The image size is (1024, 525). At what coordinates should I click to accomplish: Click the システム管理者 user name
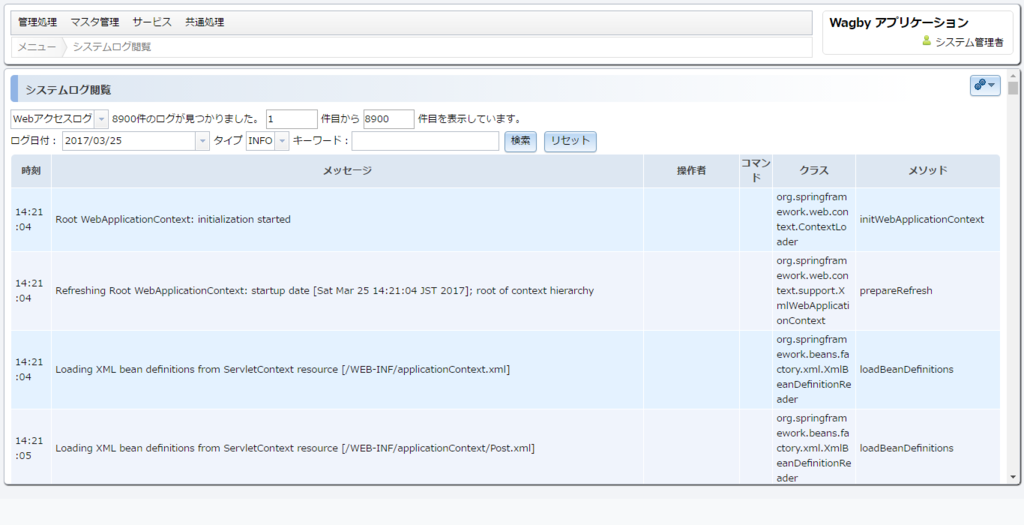[x=969, y=42]
